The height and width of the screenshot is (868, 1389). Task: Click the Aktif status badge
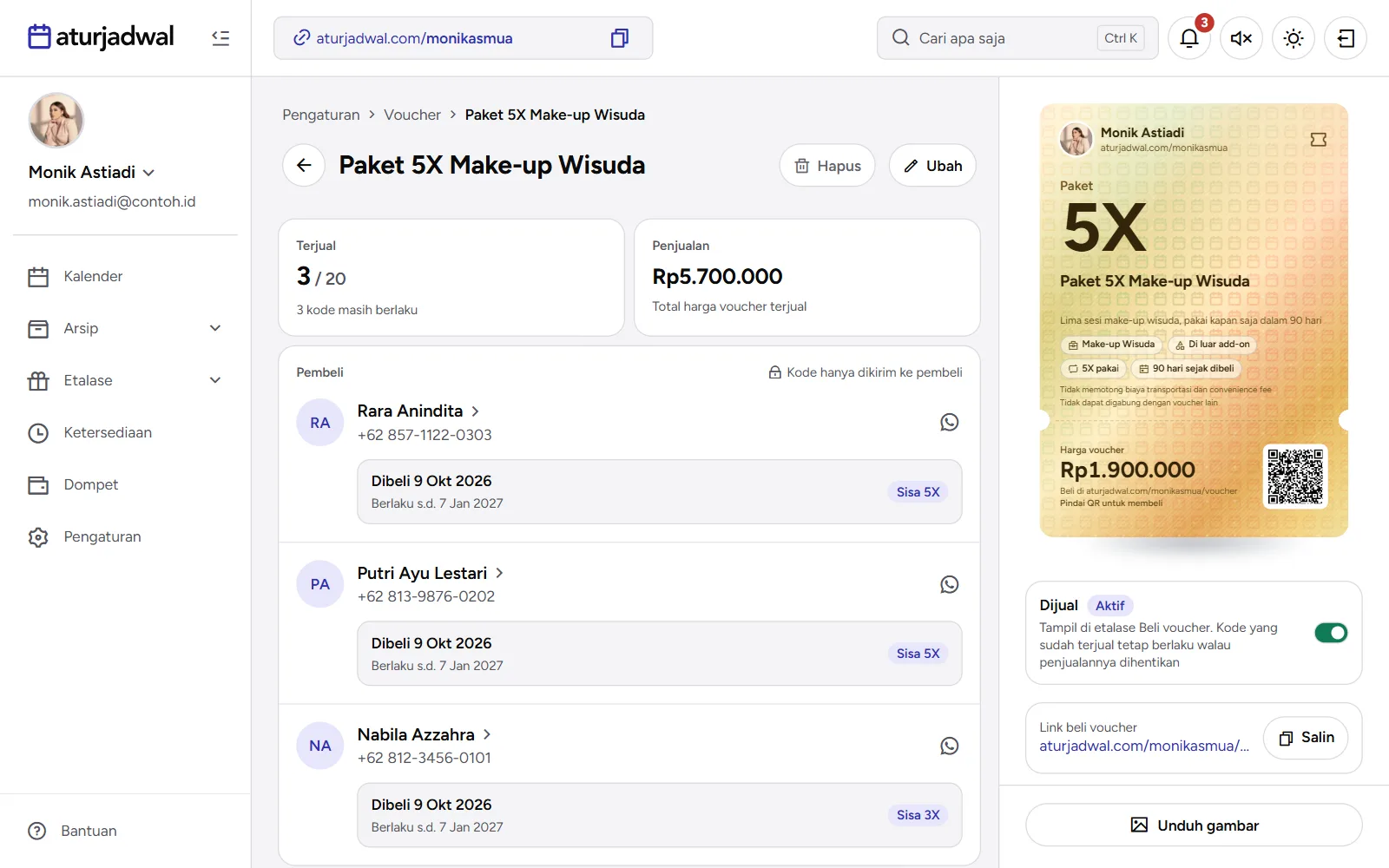click(1109, 606)
